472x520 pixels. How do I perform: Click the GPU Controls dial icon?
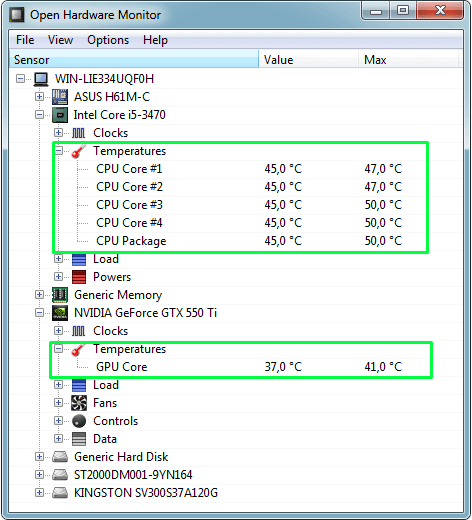click(79, 421)
